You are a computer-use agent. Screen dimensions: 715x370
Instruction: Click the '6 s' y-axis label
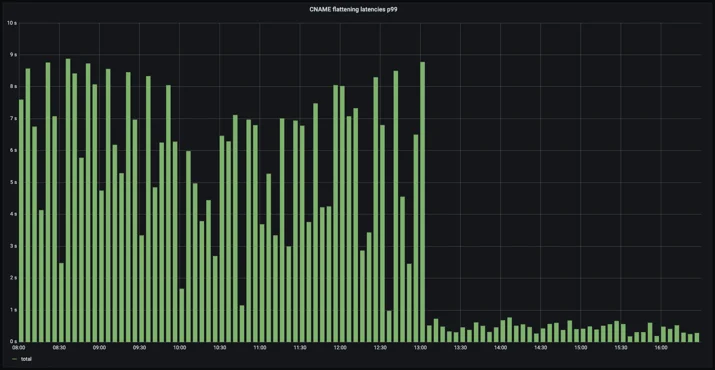point(14,151)
